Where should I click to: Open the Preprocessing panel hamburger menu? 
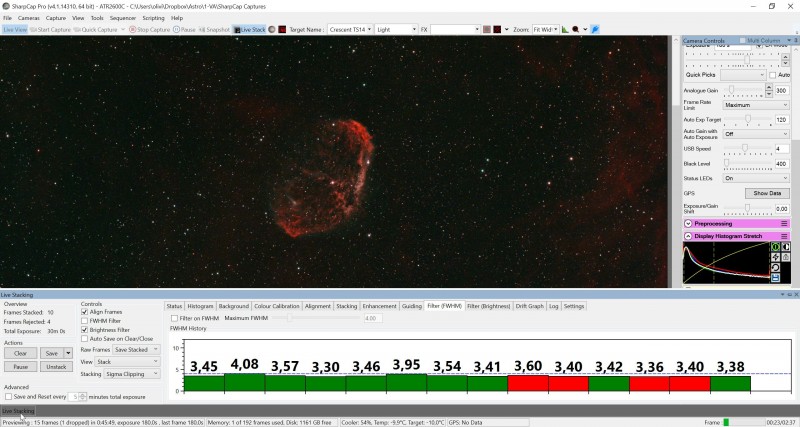click(784, 224)
